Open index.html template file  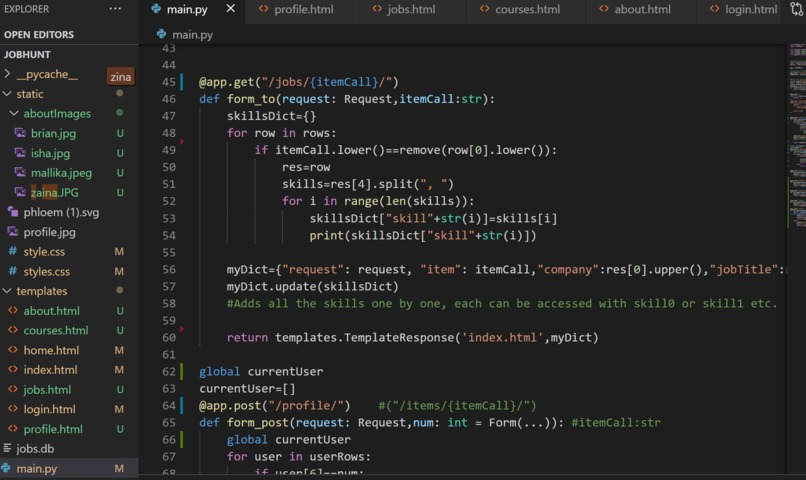point(50,370)
